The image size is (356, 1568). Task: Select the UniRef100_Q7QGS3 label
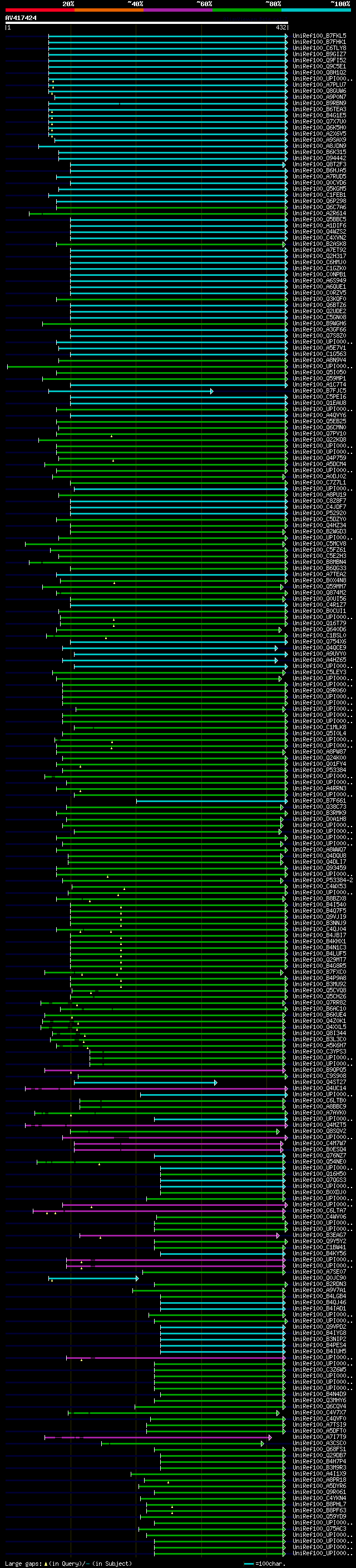pyautogui.click(x=319, y=1180)
